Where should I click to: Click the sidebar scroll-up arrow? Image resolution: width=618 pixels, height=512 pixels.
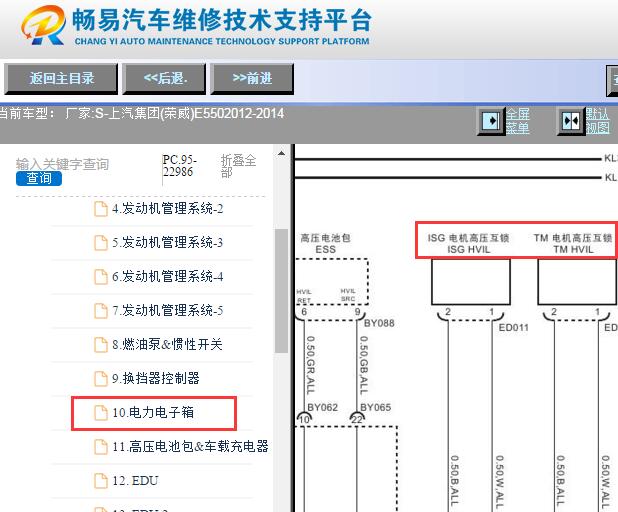click(281, 153)
